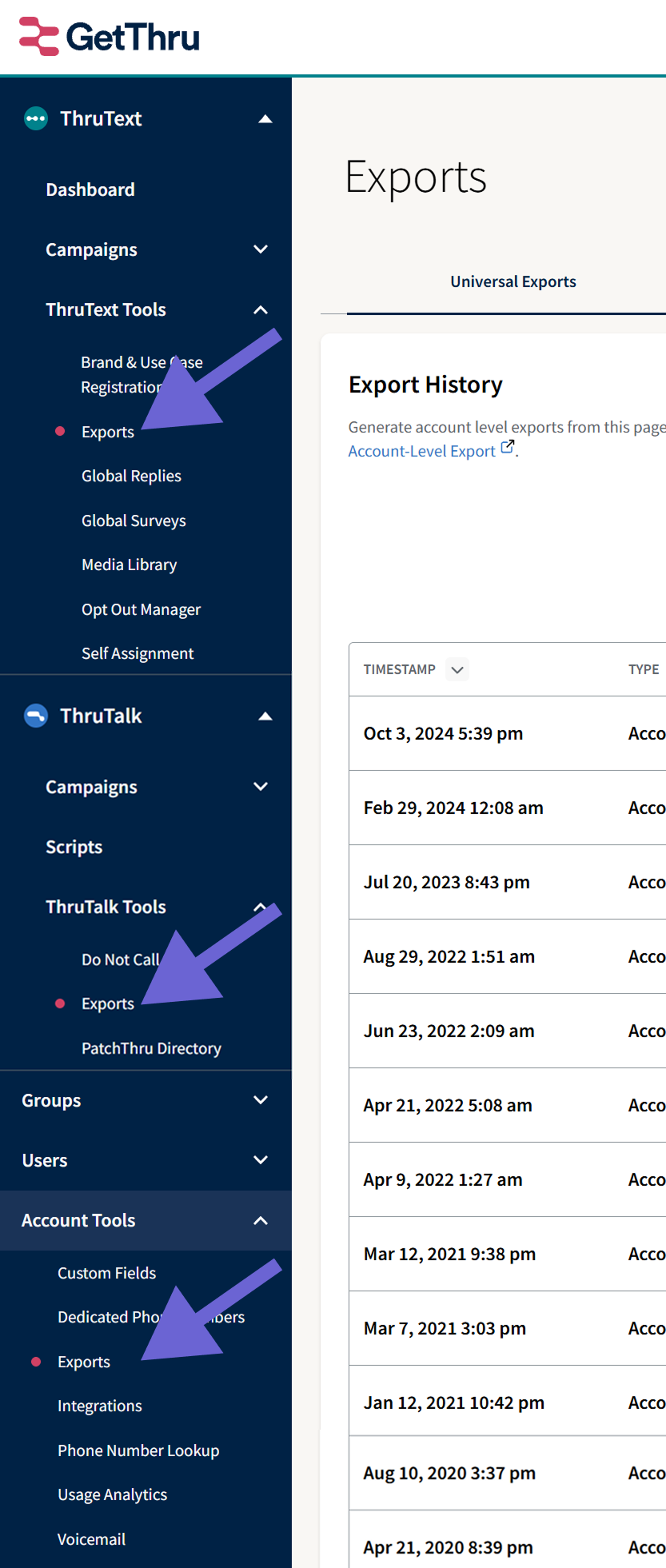Screen dimensions: 666x1568
Task: Click the ThruText product icon
Action: (36, 118)
